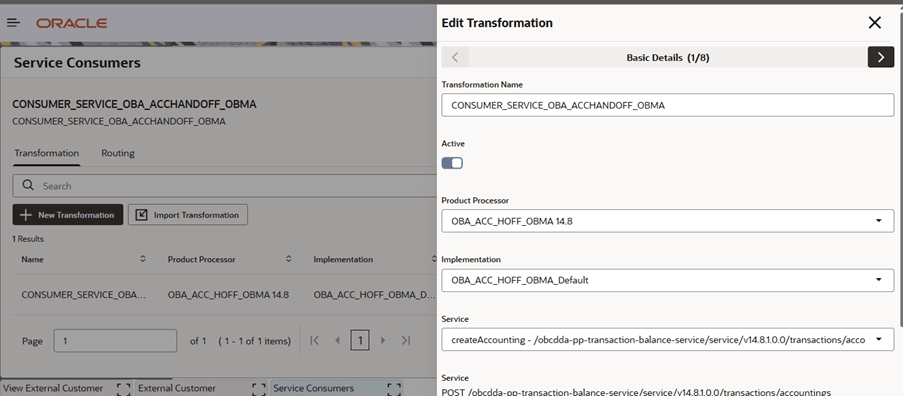The width and height of the screenshot is (903, 396).
Task: Open the hamburger navigation menu
Action: 13,23
